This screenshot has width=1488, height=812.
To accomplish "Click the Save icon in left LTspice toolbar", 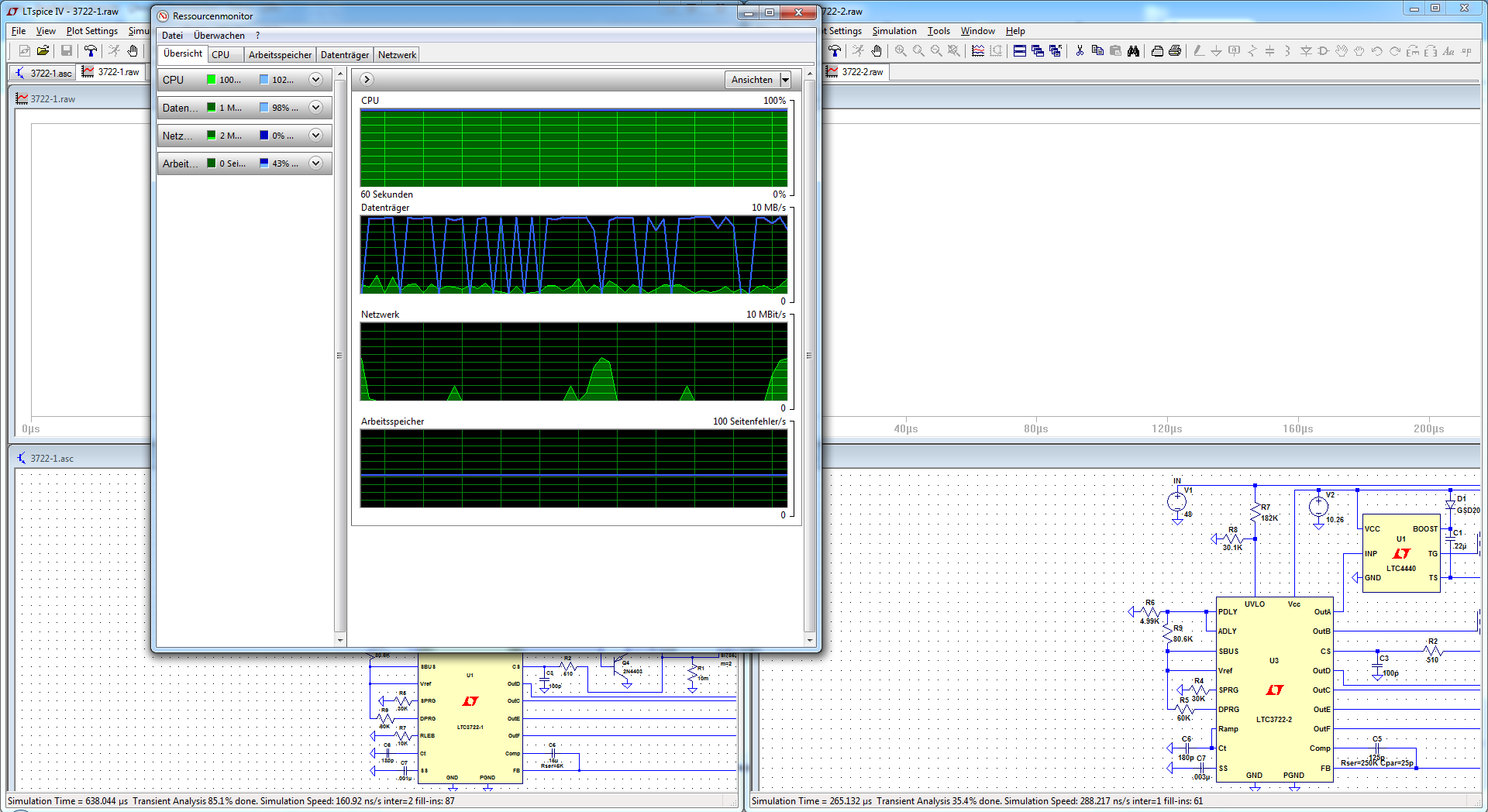I will point(67,50).
